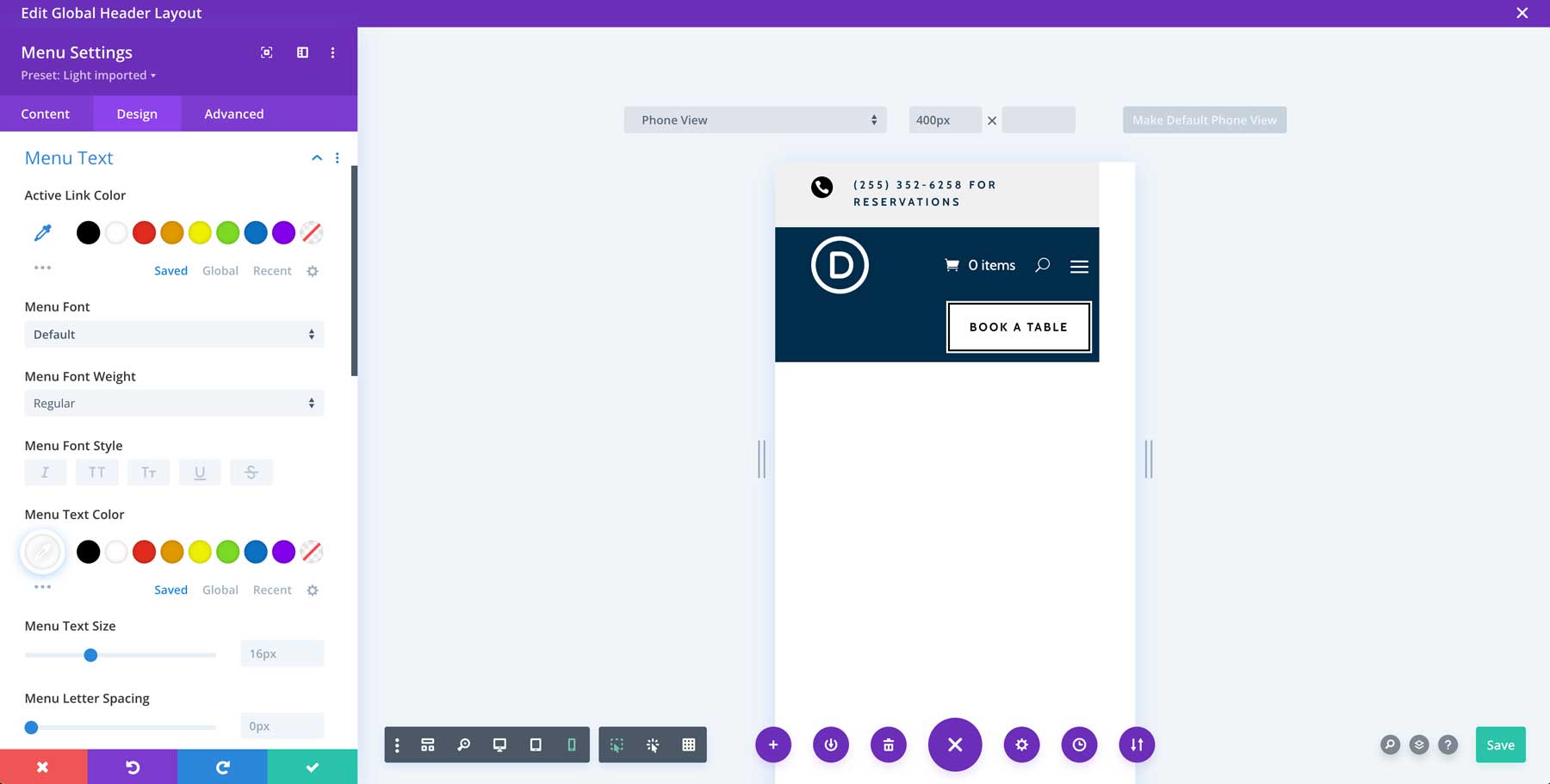The image size is (1550, 784).
Task: Collapse the Menu Text section chevron
Action: (316, 157)
